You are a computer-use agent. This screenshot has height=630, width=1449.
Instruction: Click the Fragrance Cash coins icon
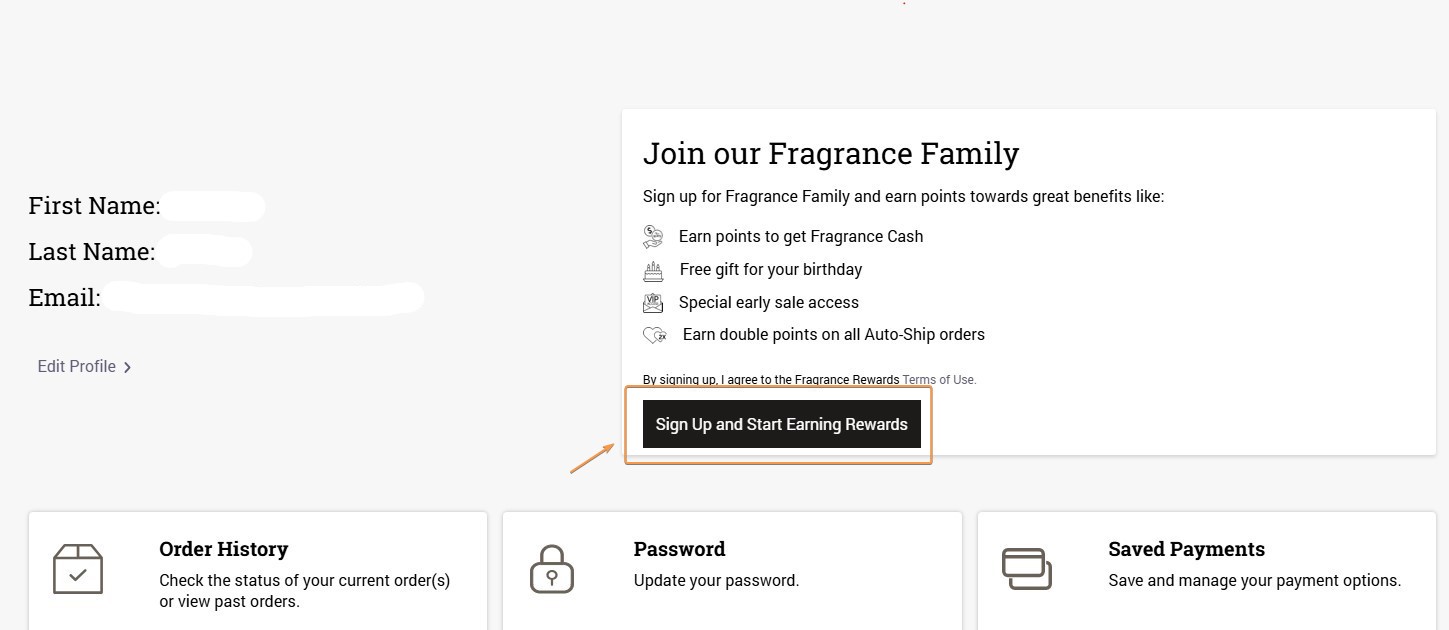coord(653,236)
